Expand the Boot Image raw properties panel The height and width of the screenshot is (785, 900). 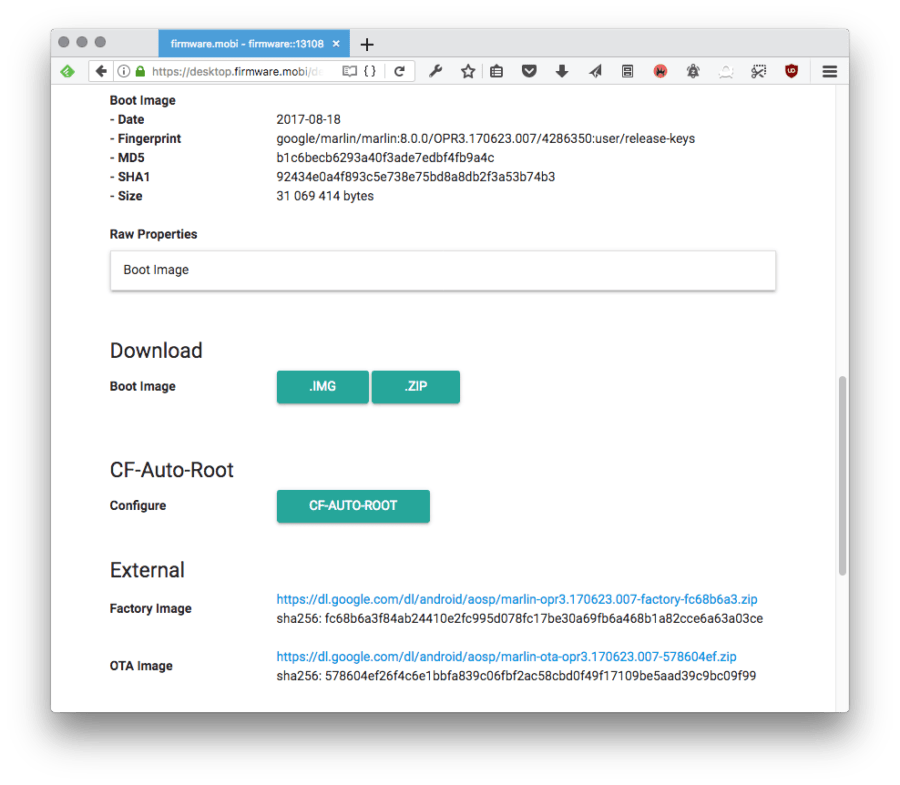[443, 270]
